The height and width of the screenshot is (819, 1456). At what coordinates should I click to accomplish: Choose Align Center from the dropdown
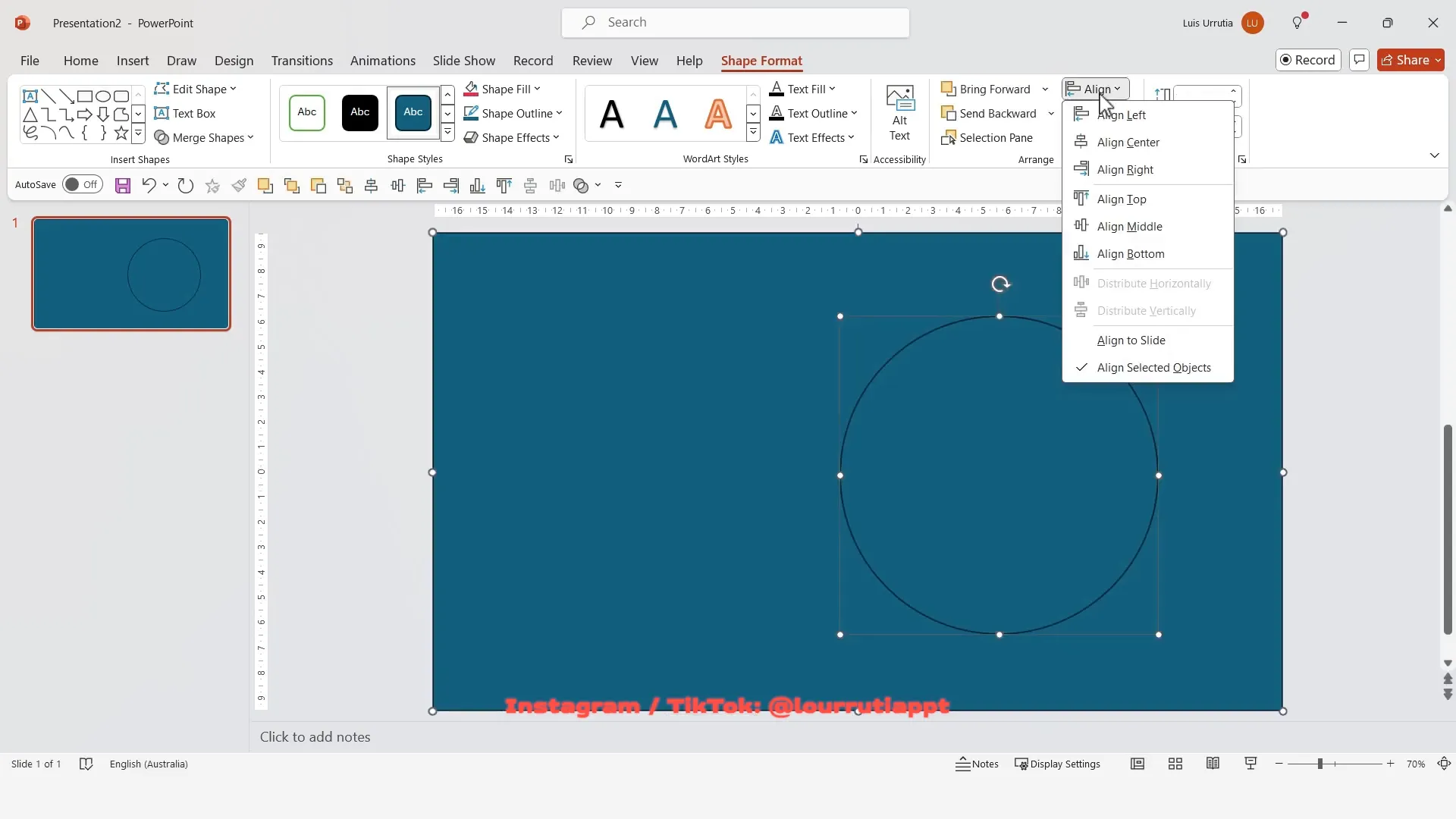(x=1148, y=142)
